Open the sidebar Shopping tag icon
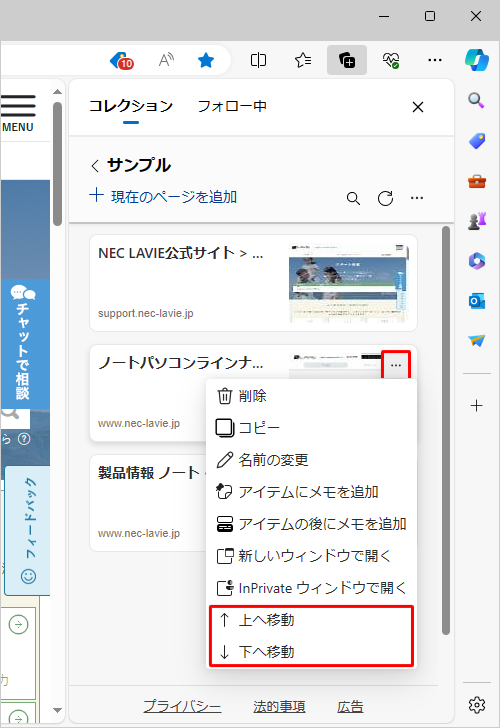Image resolution: width=500 pixels, height=728 pixels. click(x=477, y=141)
